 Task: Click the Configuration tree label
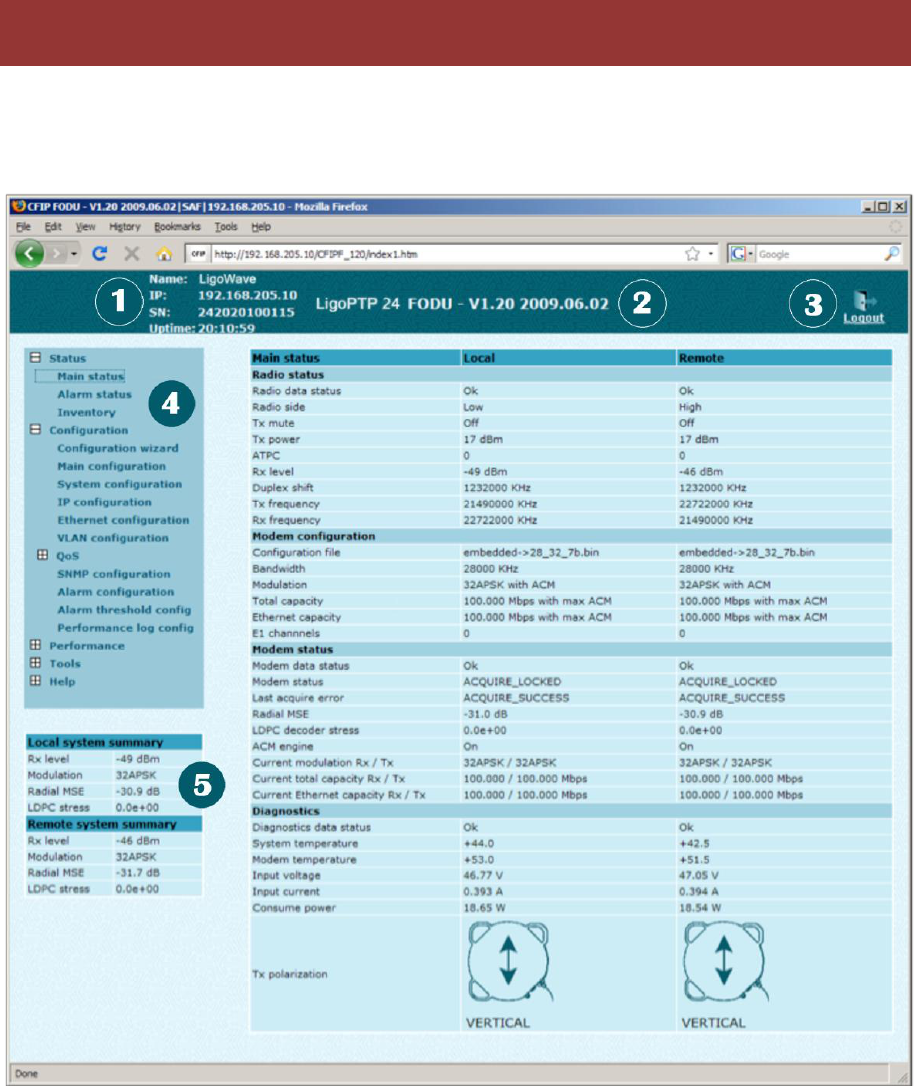tap(89, 430)
